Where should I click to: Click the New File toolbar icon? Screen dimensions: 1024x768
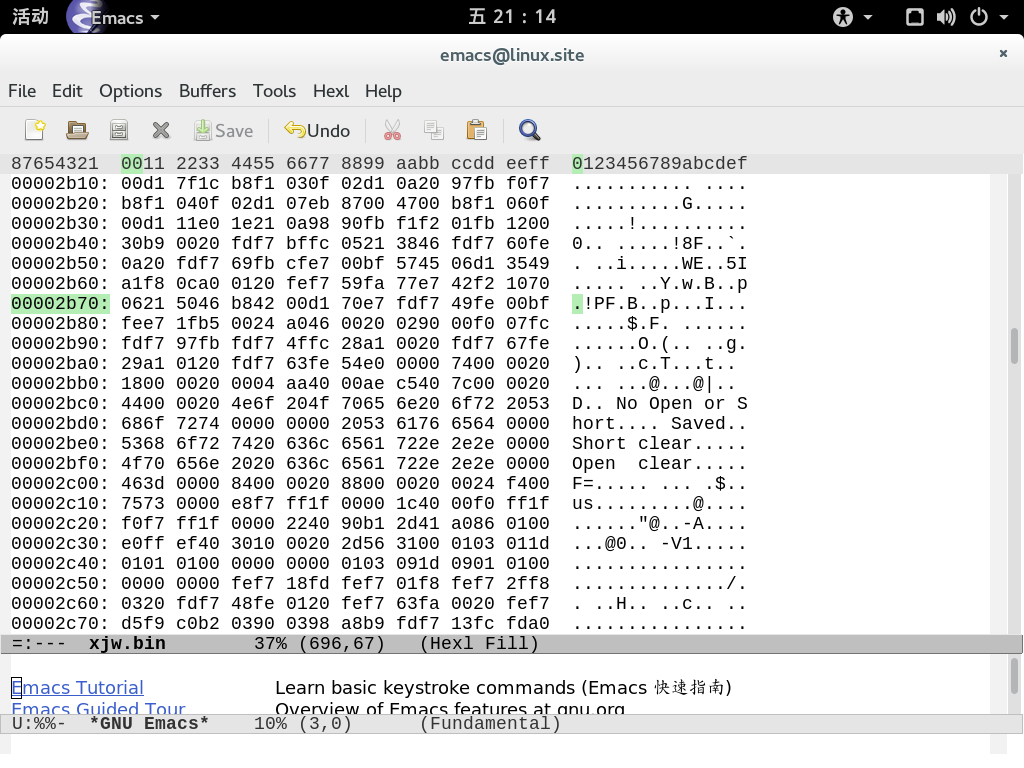coord(35,130)
